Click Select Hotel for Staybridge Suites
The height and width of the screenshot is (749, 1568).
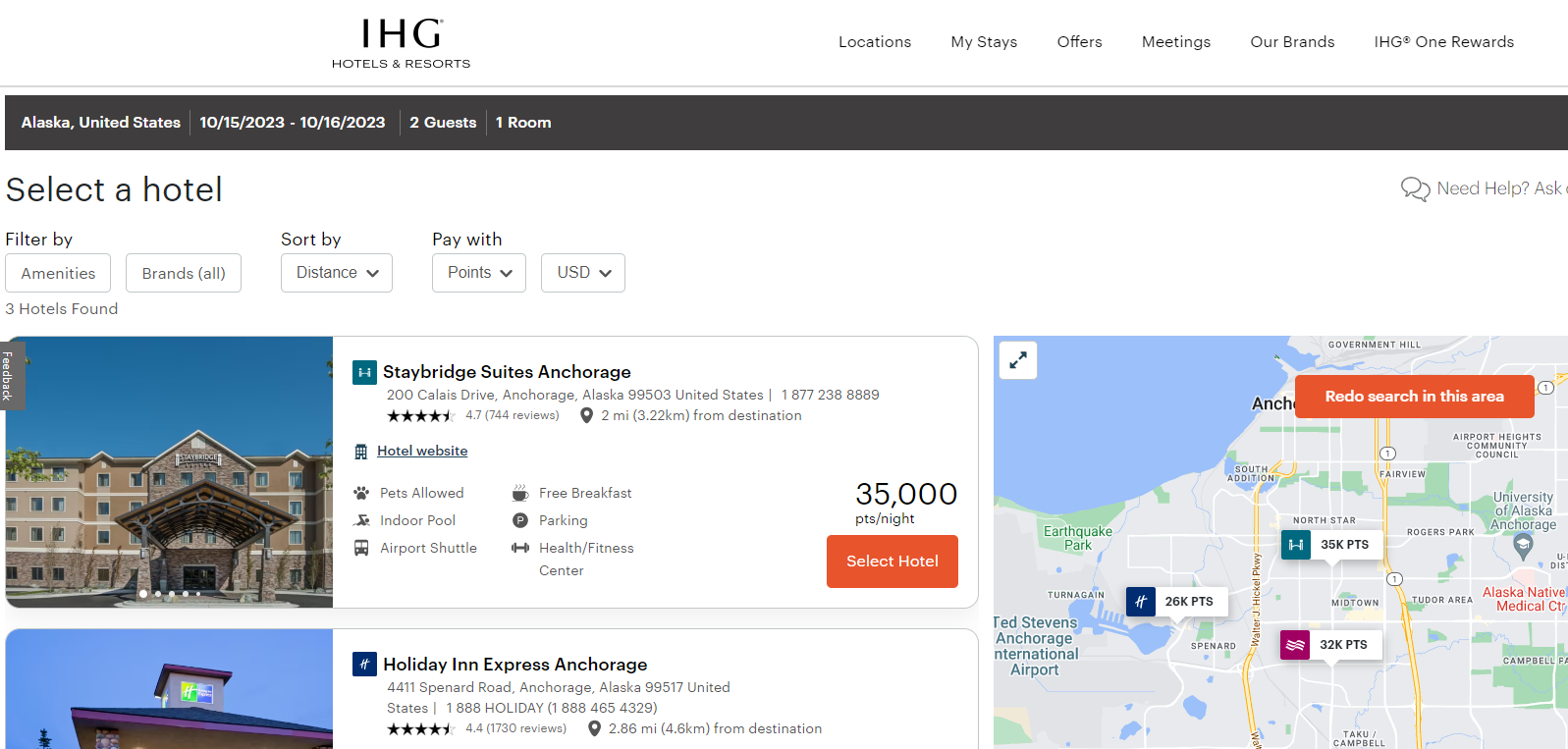tap(892, 562)
